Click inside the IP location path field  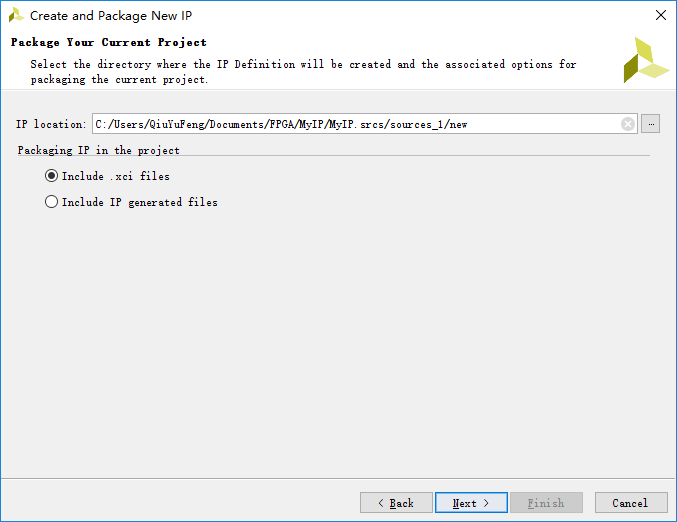click(x=356, y=124)
